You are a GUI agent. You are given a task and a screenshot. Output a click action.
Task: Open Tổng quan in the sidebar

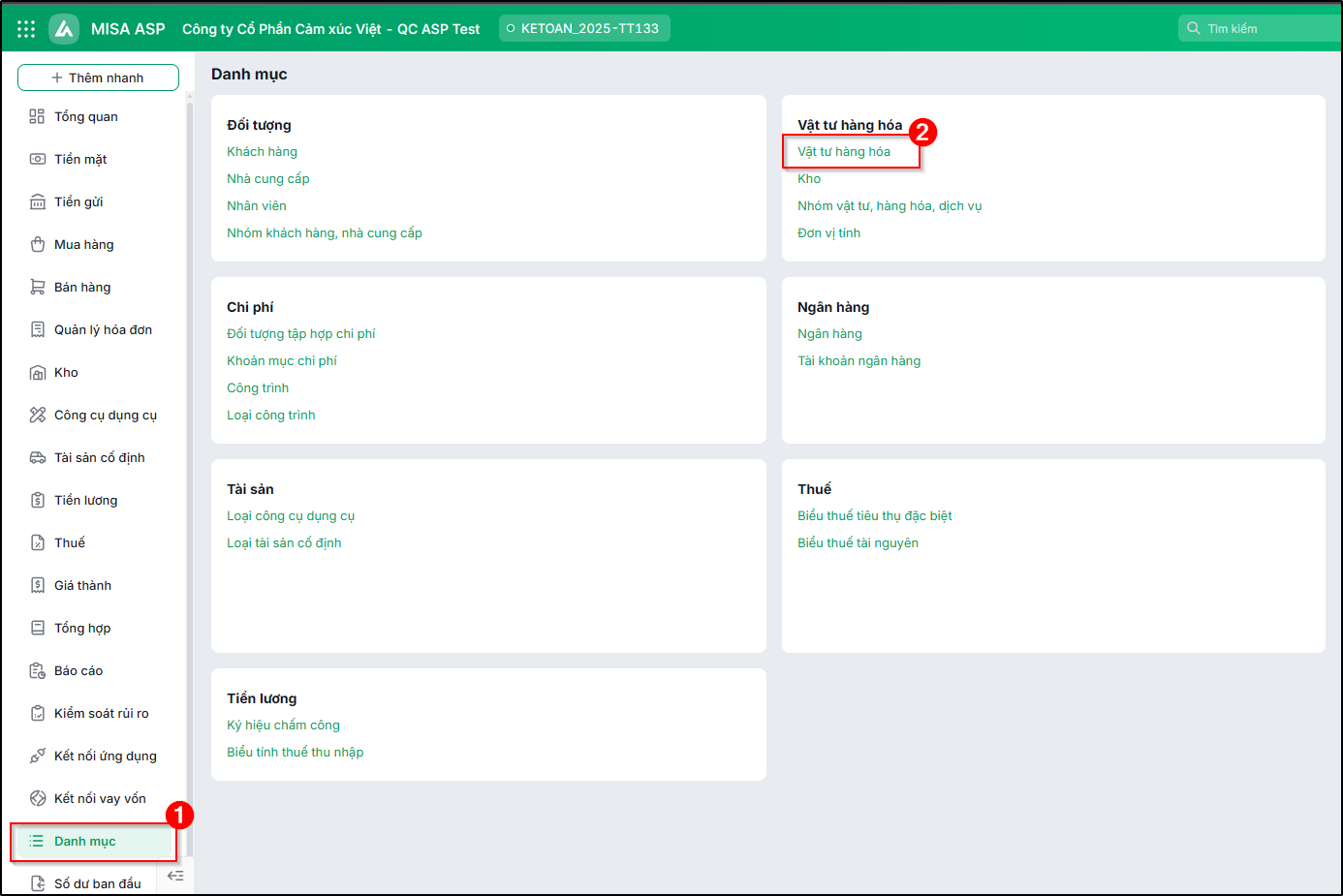coord(86,116)
